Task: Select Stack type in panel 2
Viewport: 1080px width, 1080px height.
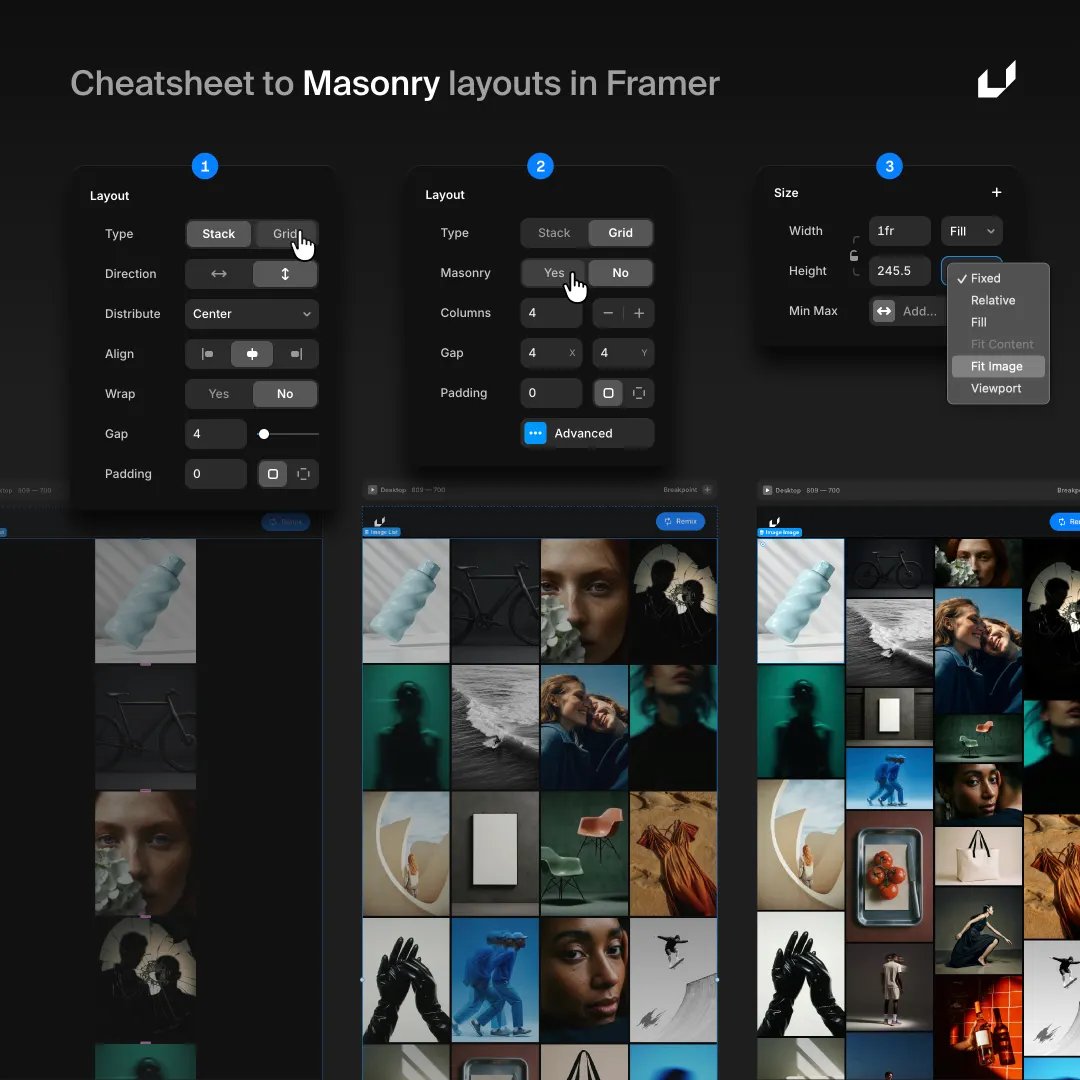Action: 554,233
